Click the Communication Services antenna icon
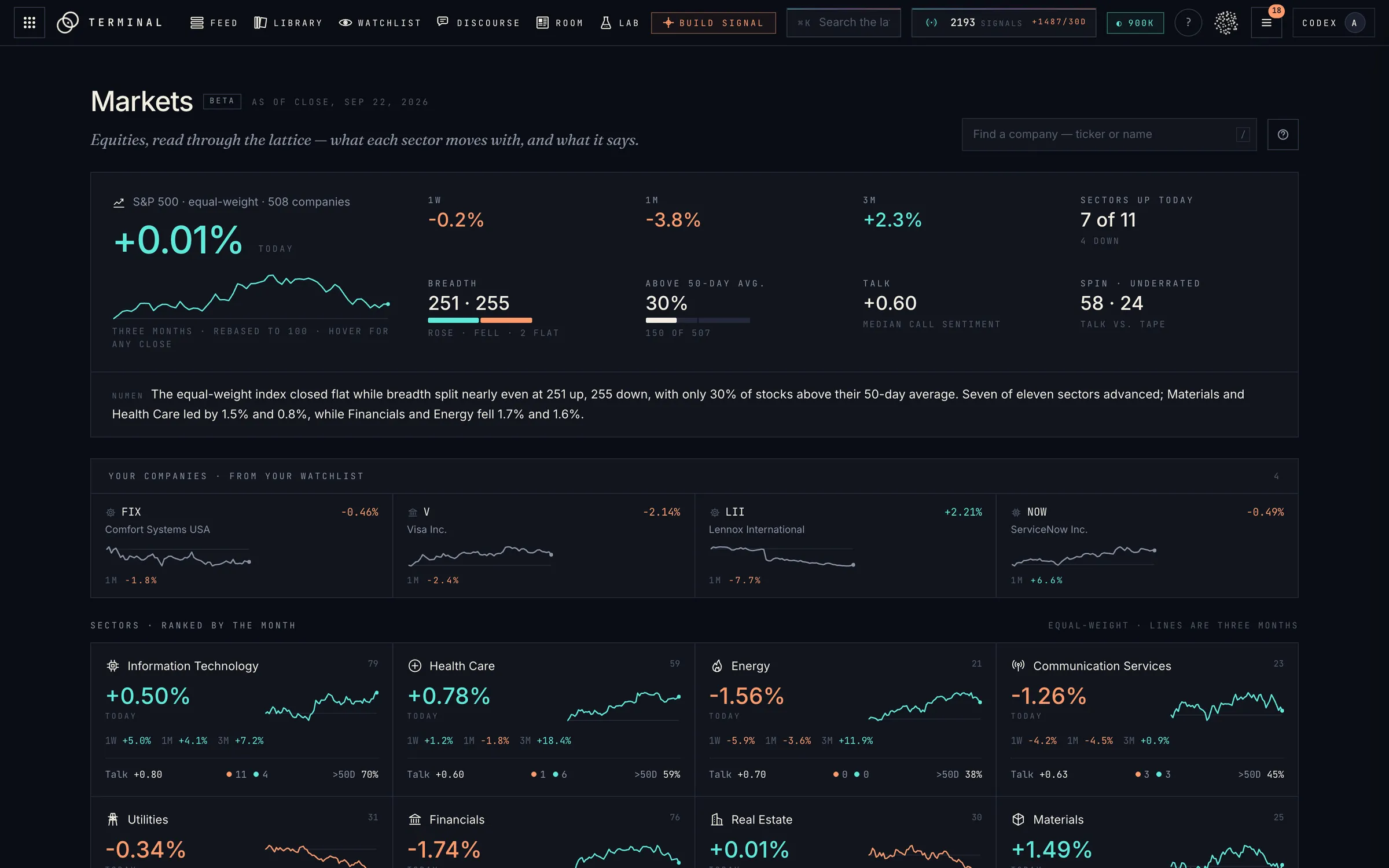This screenshot has height=868, width=1389. (1018, 665)
